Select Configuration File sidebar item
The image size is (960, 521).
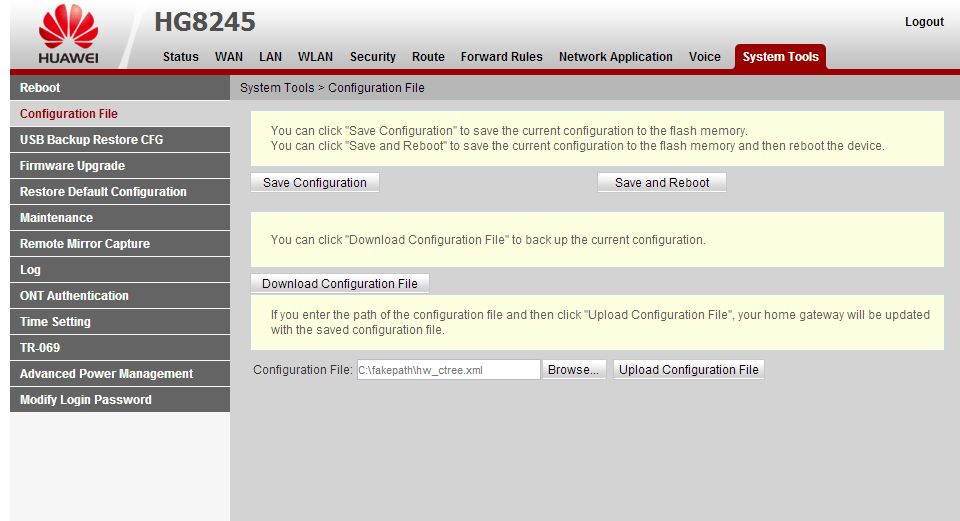pos(120,114)
